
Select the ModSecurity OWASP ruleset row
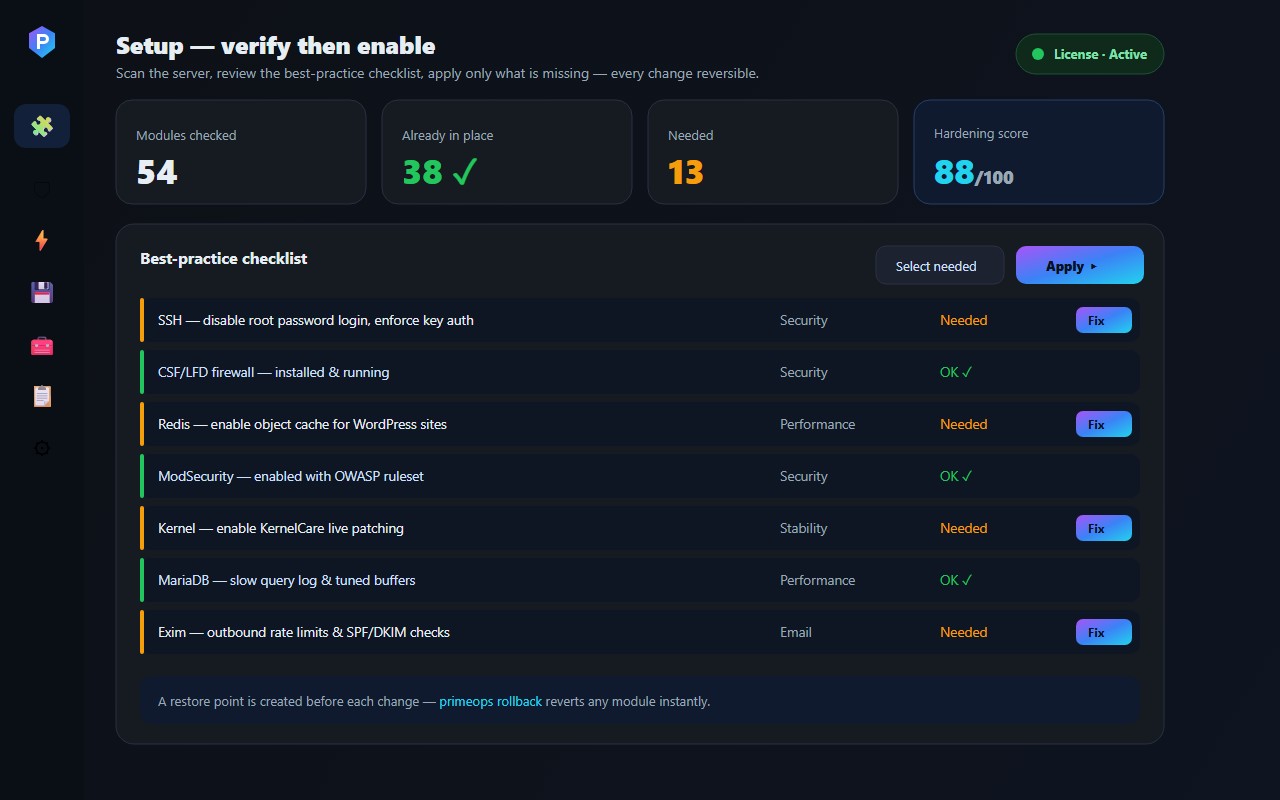(640, 476)
